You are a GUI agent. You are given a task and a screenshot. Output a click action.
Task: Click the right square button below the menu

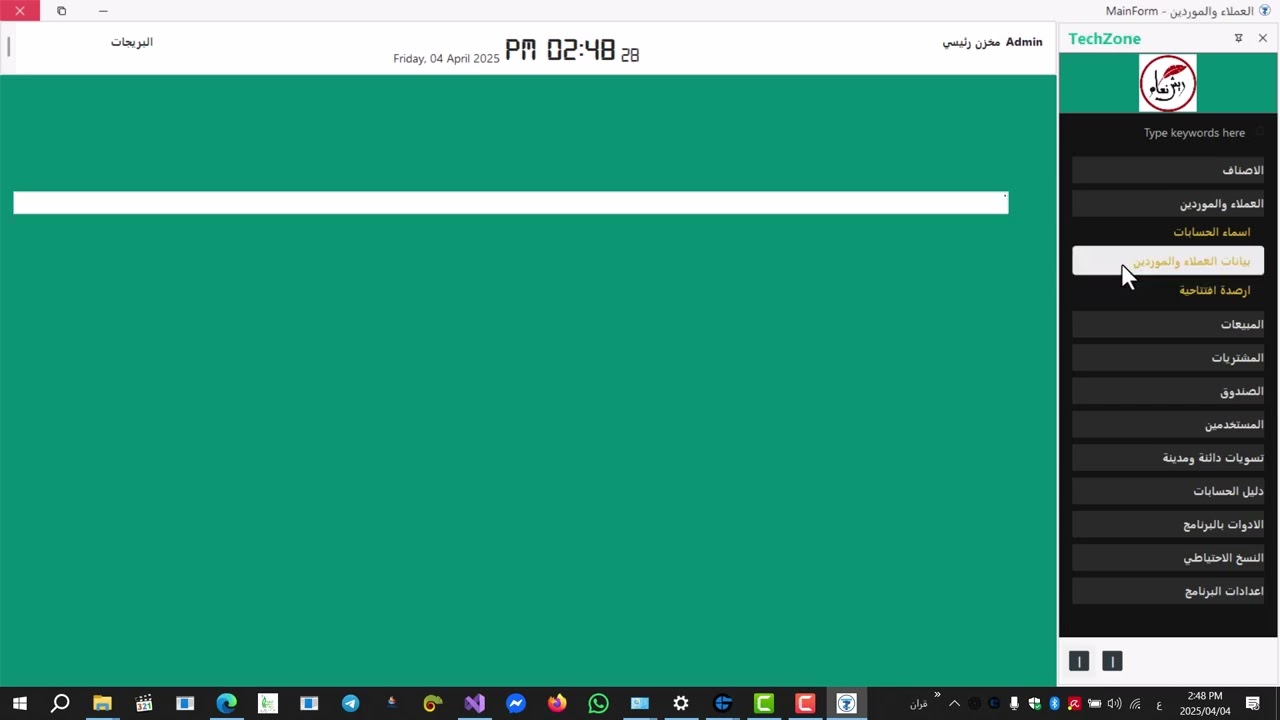click(1112, 661)
